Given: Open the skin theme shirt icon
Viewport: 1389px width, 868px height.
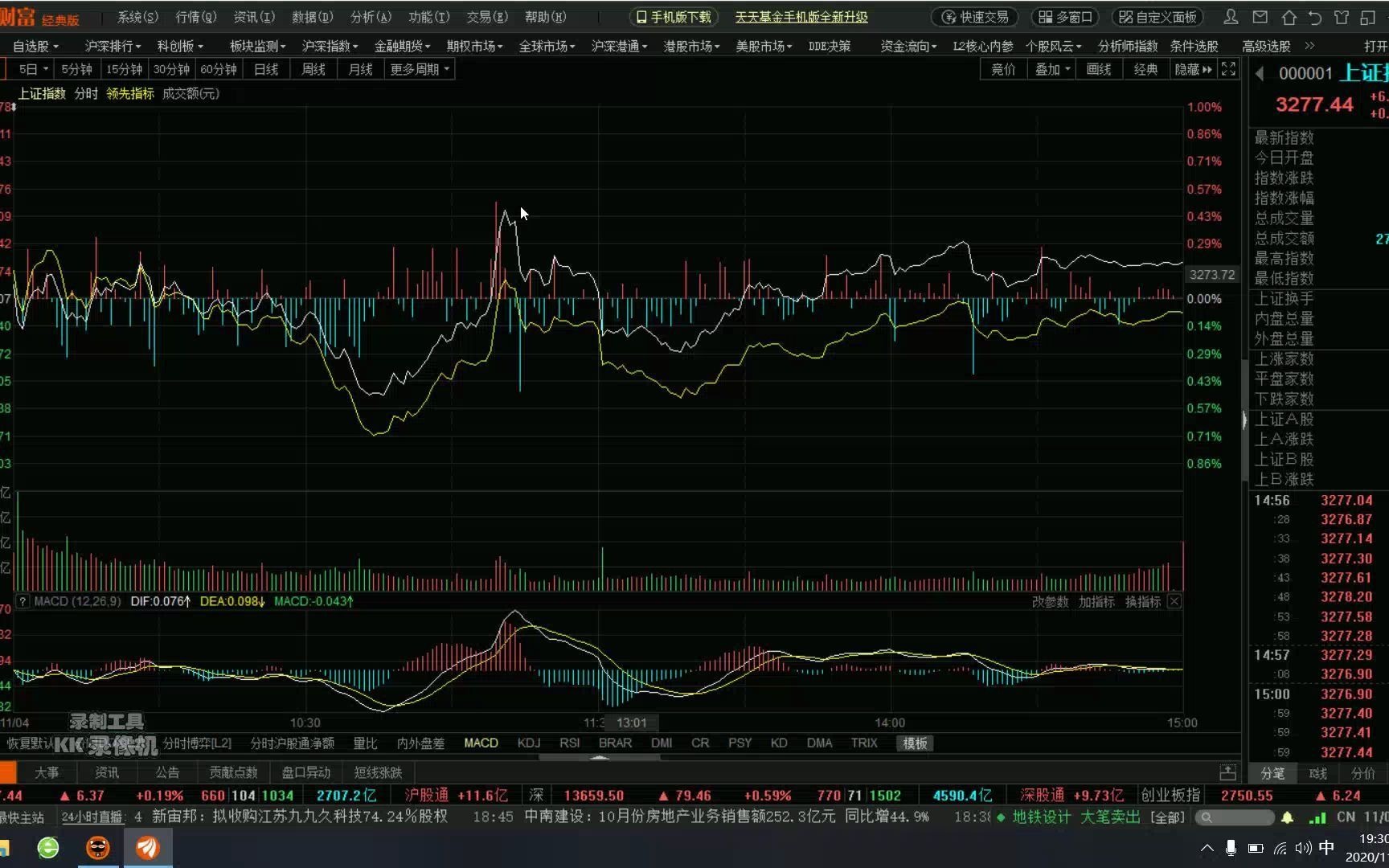Looking at the screenshot, I should click(1342, 17).
